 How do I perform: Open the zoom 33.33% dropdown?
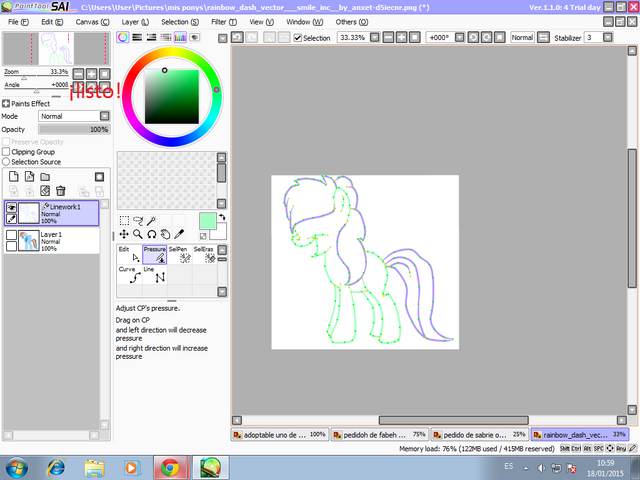click(x=374, y=38)
